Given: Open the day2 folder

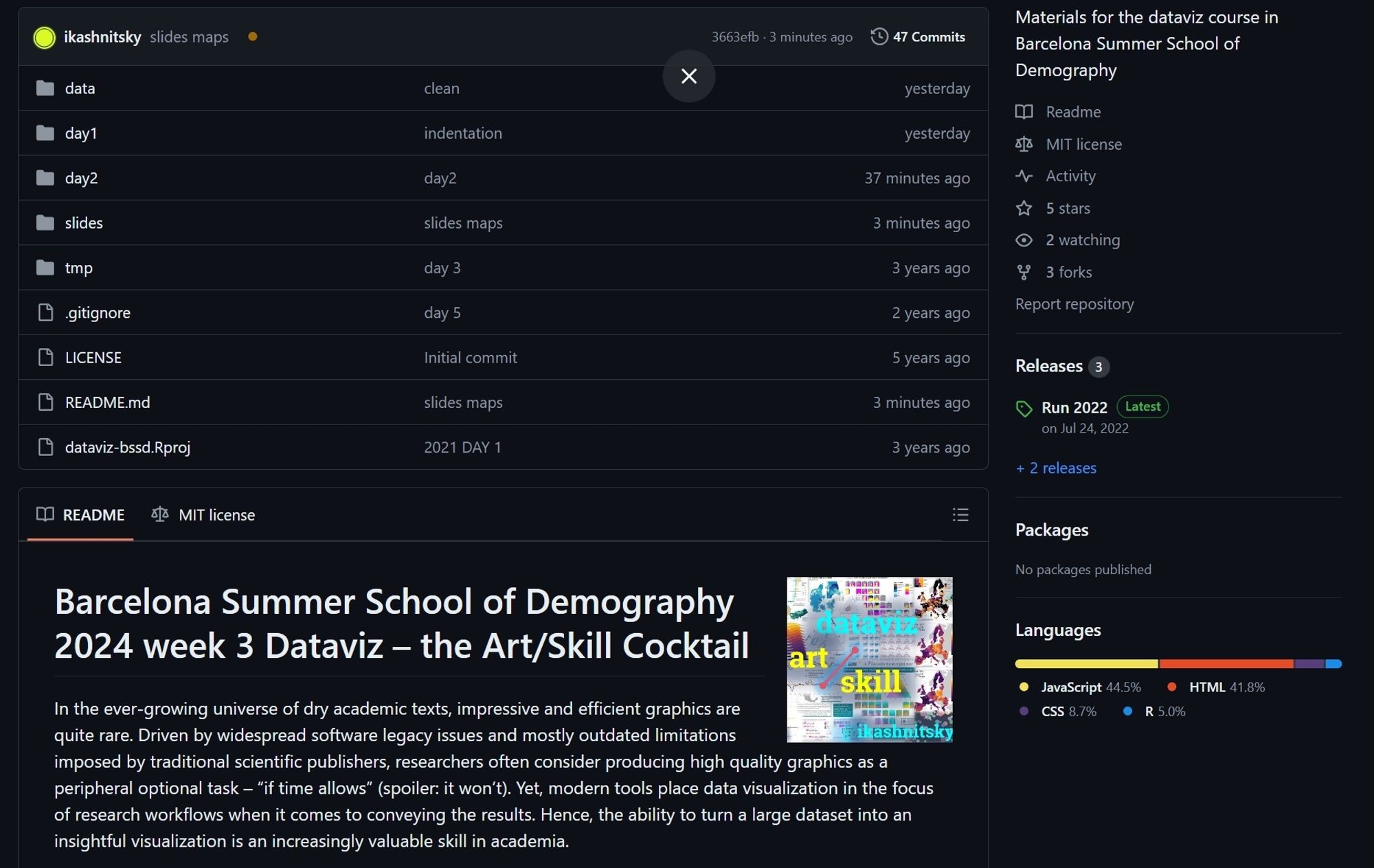Looking at the screenshot, I should pyautogui.click(x=81, y=178).
